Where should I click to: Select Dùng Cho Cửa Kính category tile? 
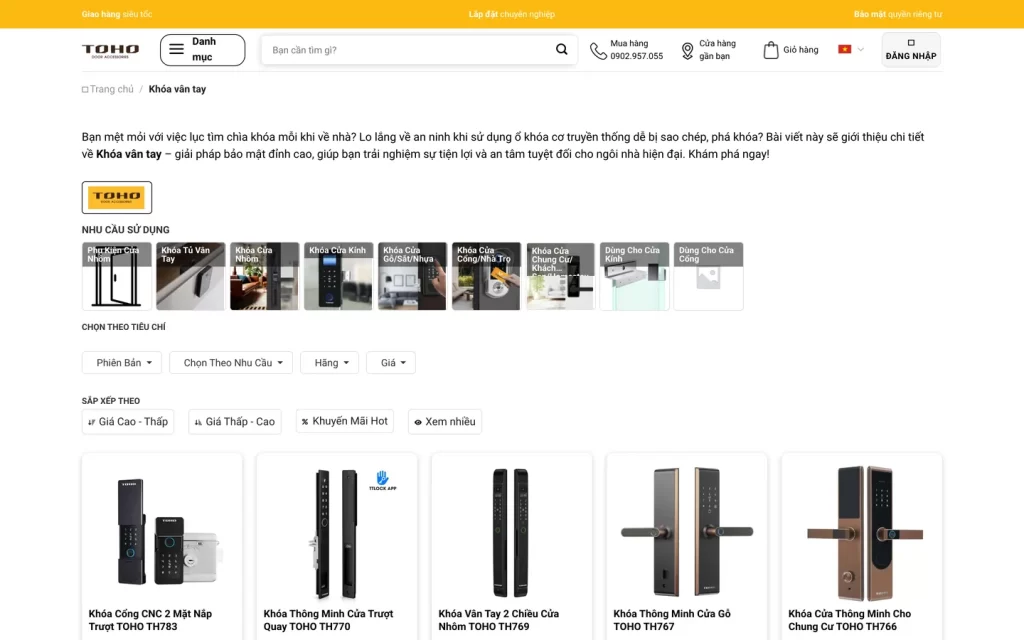pos(634,276)
